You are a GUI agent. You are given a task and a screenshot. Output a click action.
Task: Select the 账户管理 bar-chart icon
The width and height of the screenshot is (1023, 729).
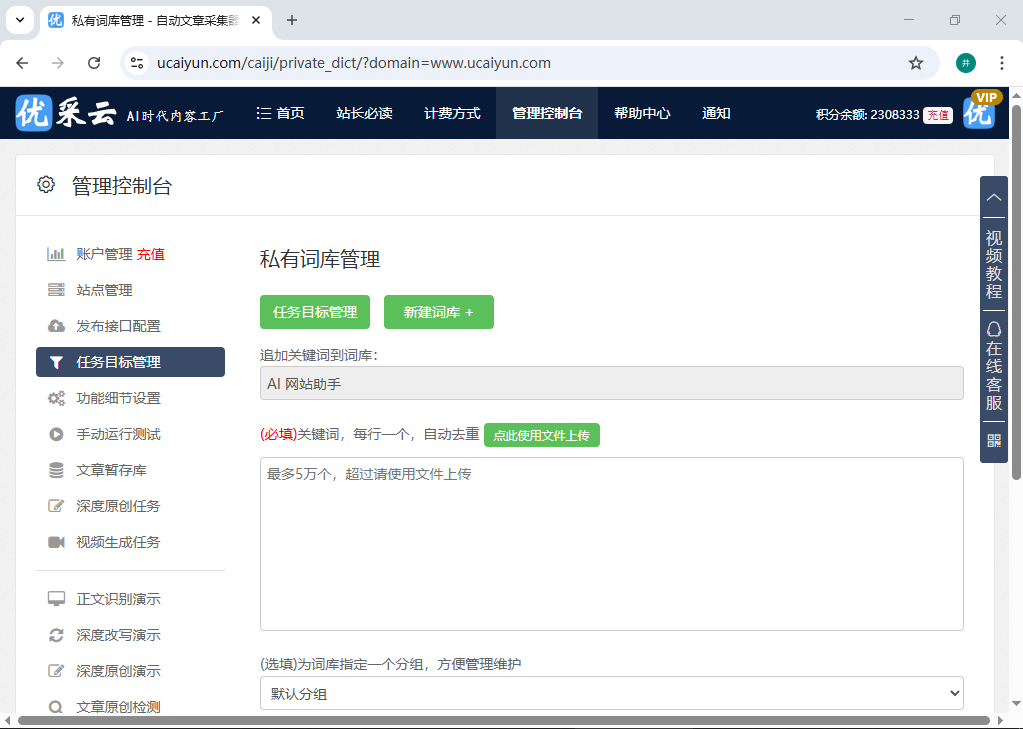tap(57, 254)
